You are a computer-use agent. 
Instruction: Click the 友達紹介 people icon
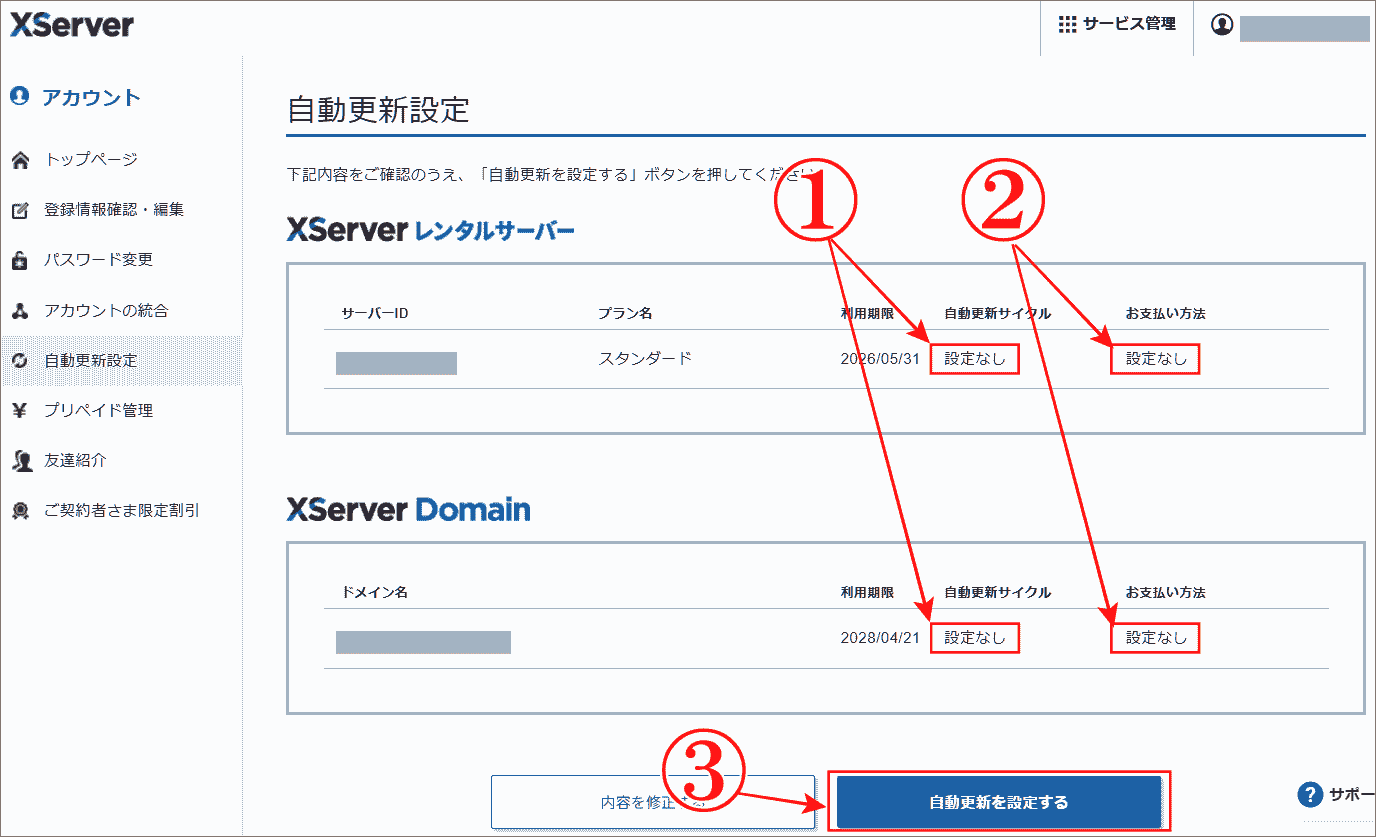tap(21, 459)
